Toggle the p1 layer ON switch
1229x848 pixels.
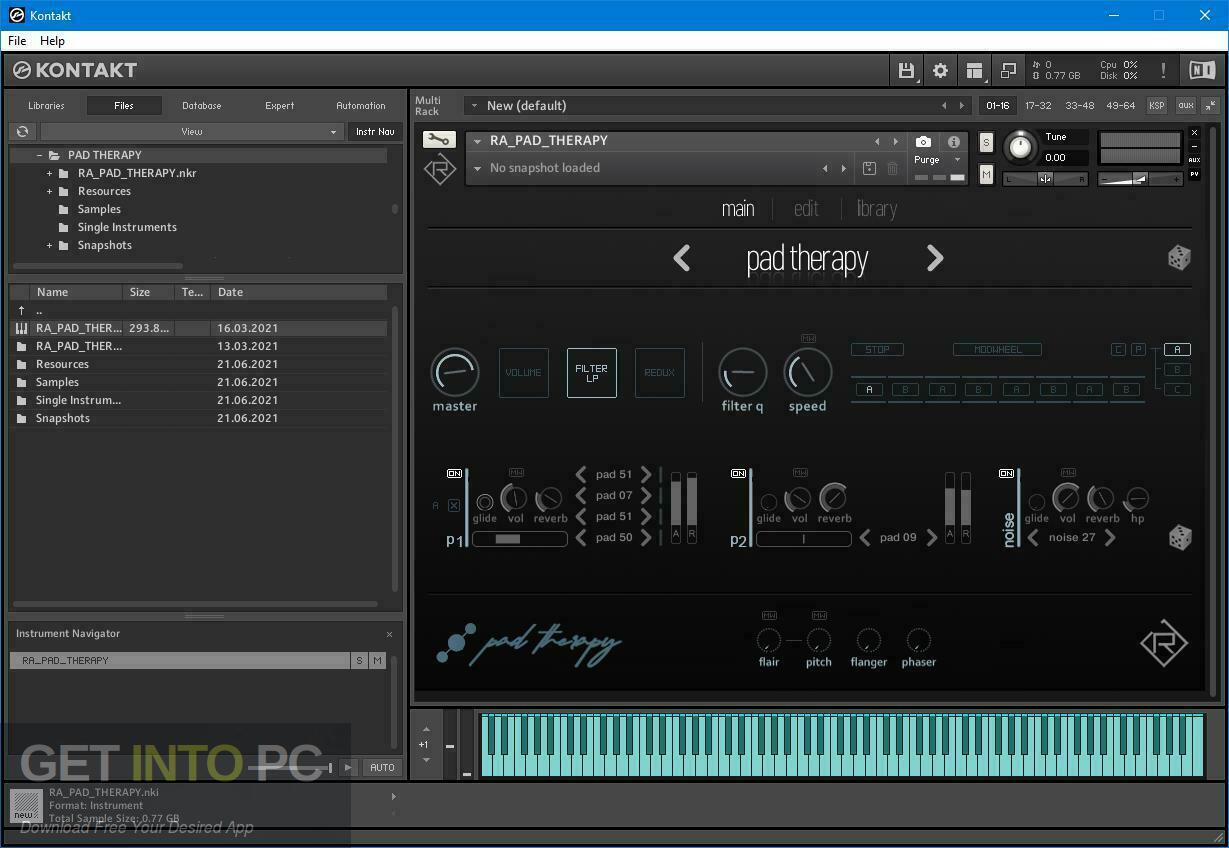pos(454,473)
